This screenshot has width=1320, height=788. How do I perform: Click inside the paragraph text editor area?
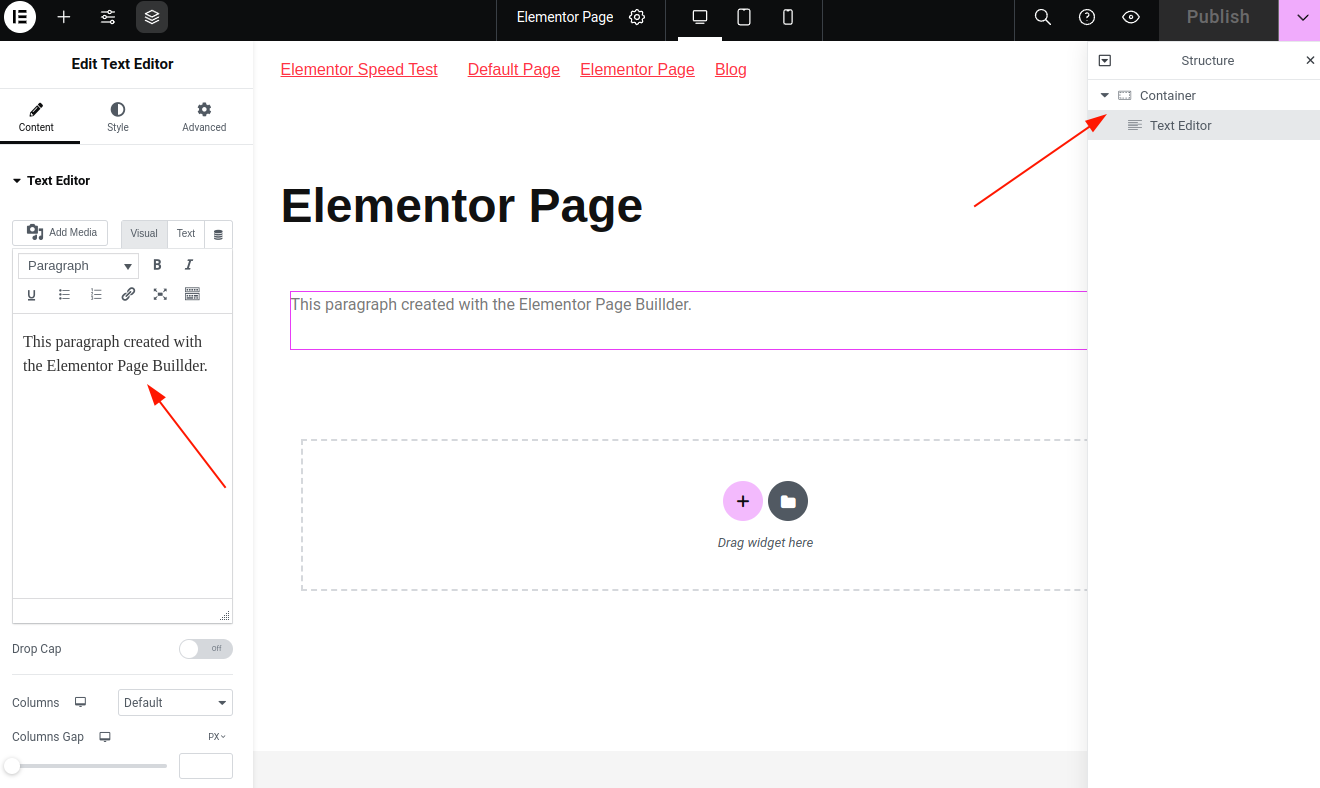(x=122, y=456)
